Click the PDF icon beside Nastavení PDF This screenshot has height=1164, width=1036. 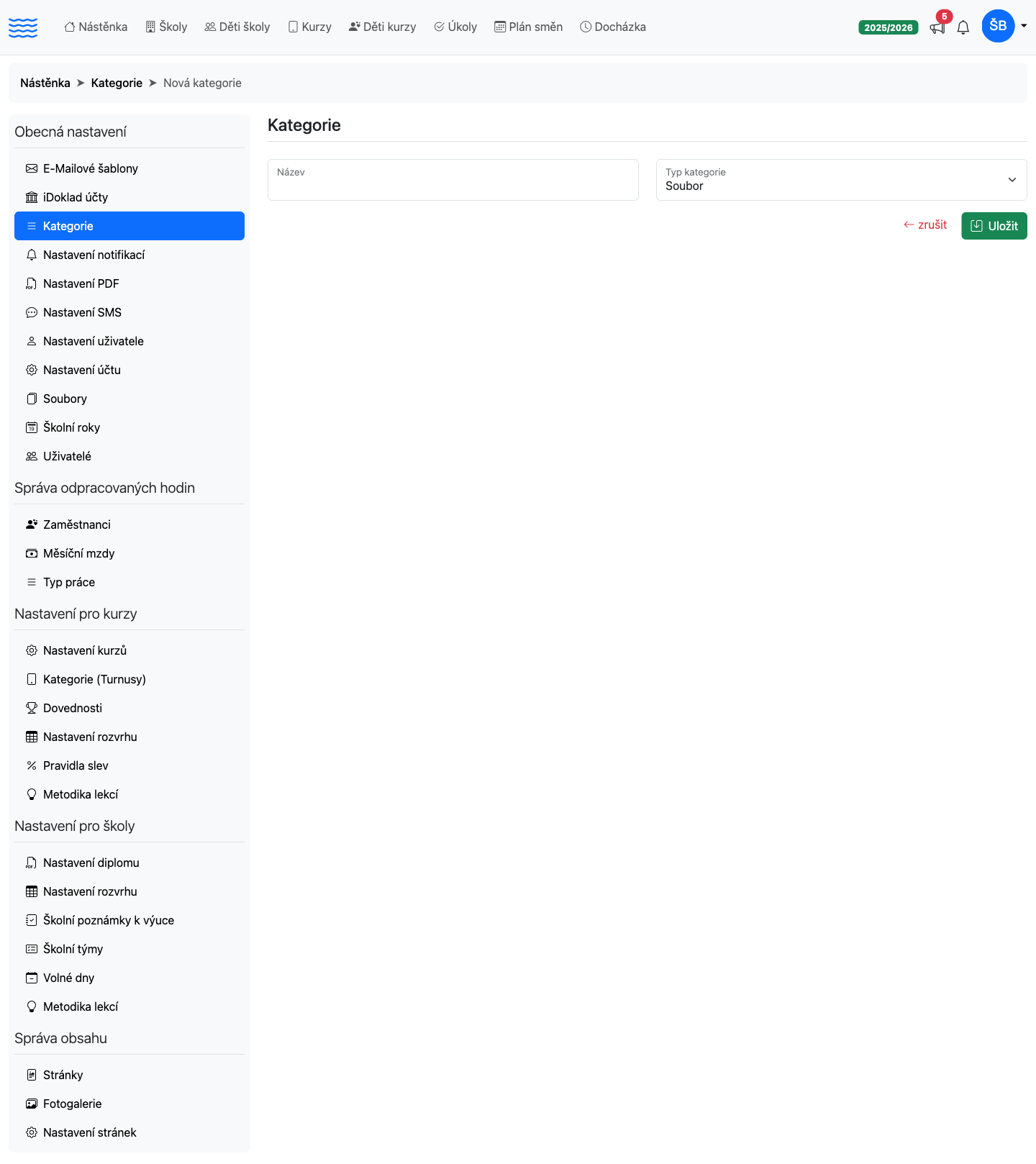[x=32, y=283]
